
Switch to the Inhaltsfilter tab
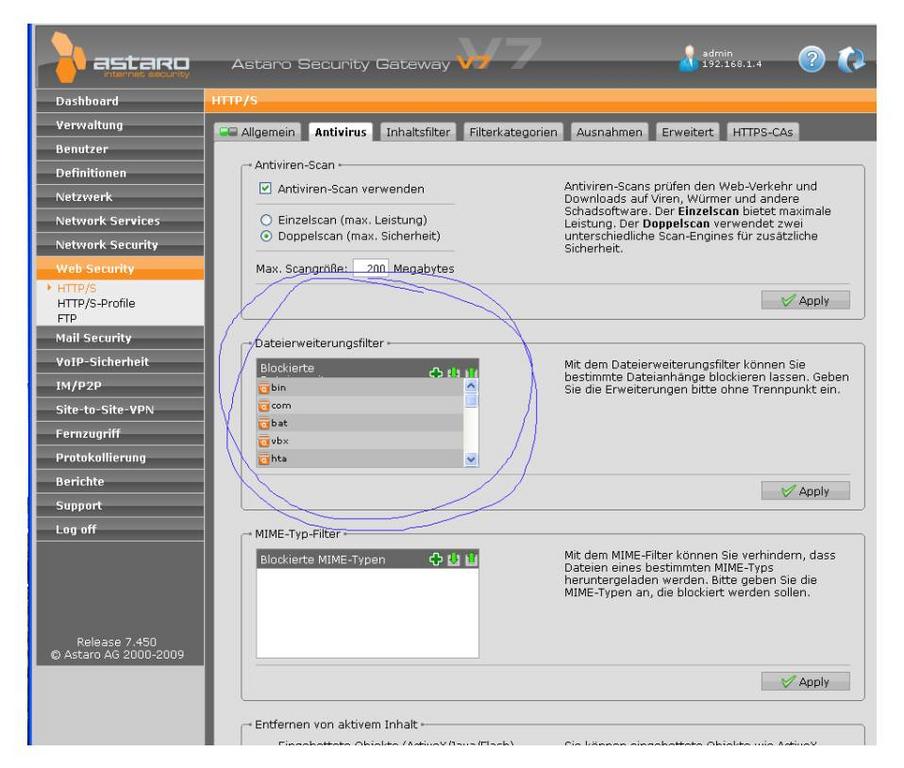tap(418, 132)
